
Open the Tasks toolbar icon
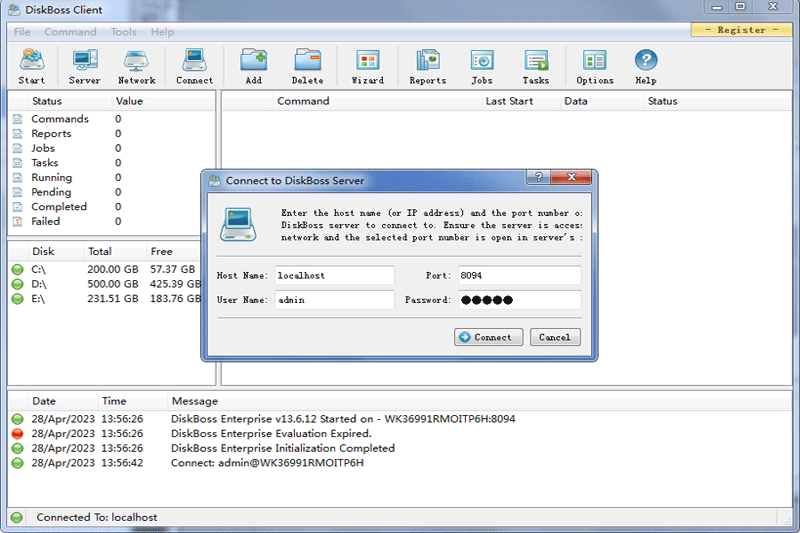pos(536,66)
